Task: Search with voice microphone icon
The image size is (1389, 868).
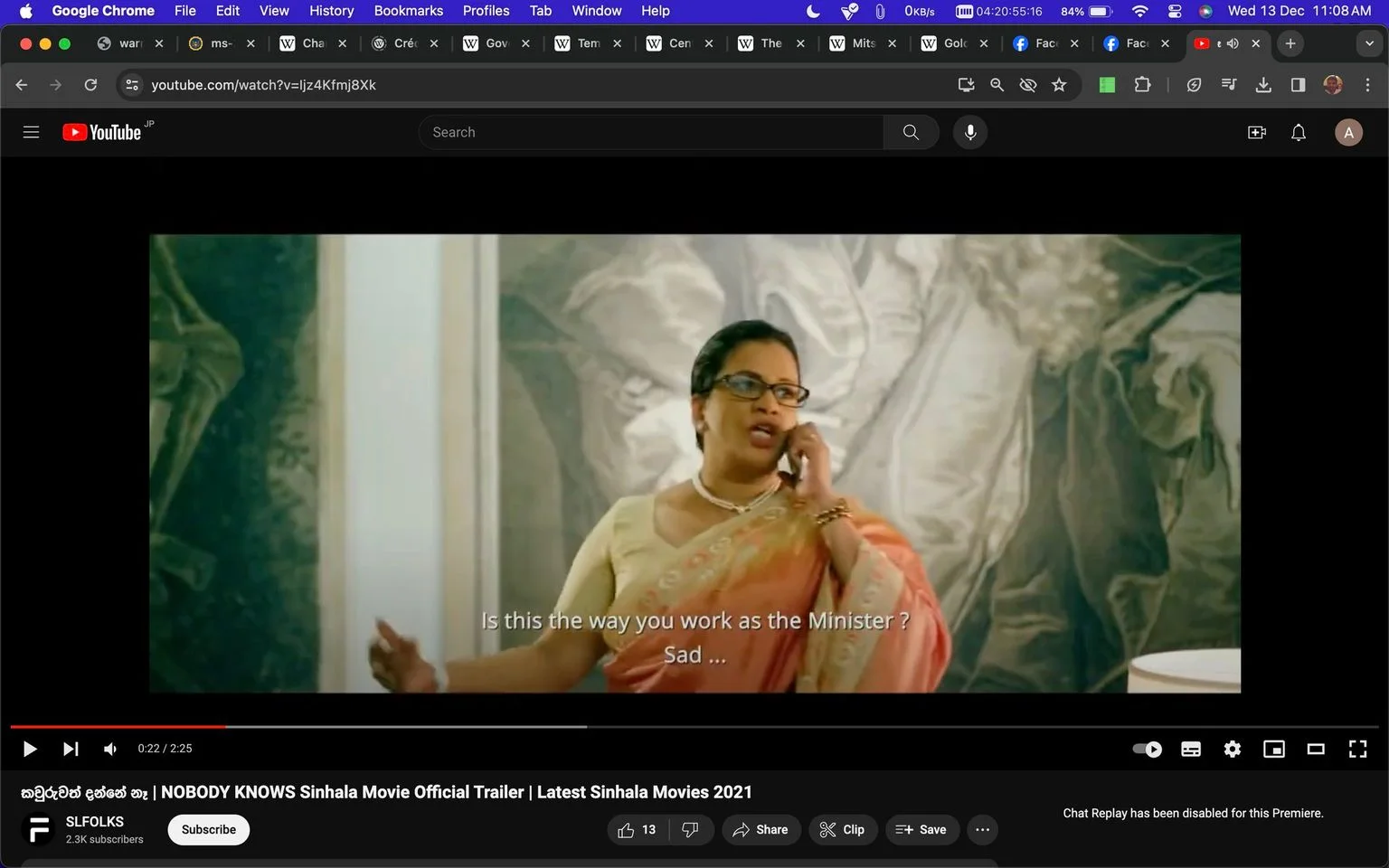Action: (x=970, y=132)
